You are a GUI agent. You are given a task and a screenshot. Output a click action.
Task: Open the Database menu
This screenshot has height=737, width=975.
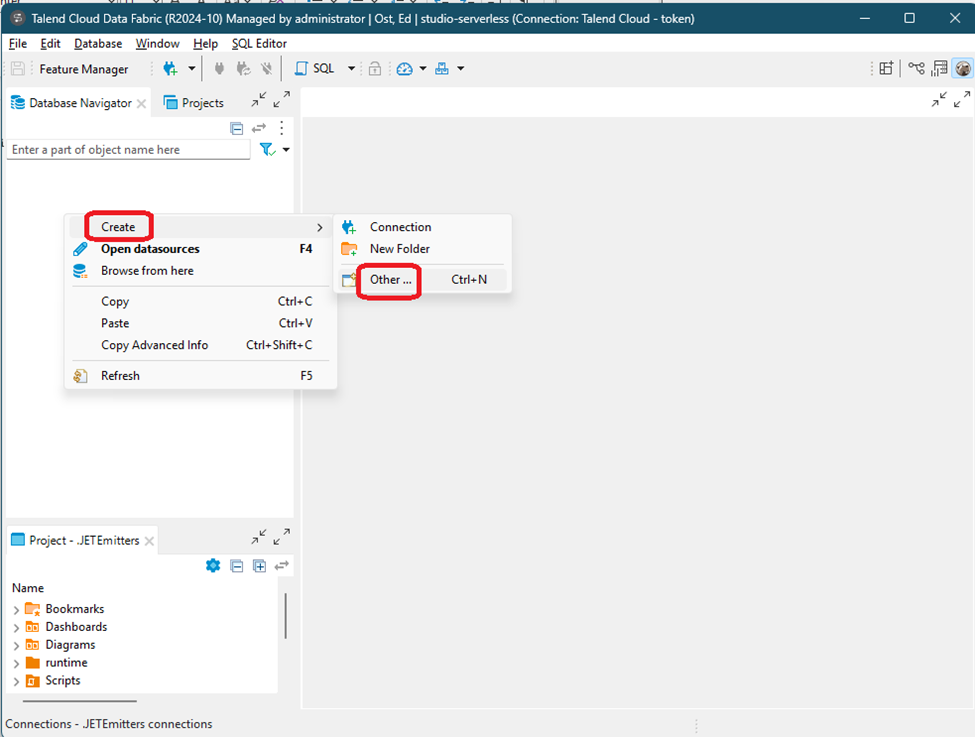tap(98, 44)
